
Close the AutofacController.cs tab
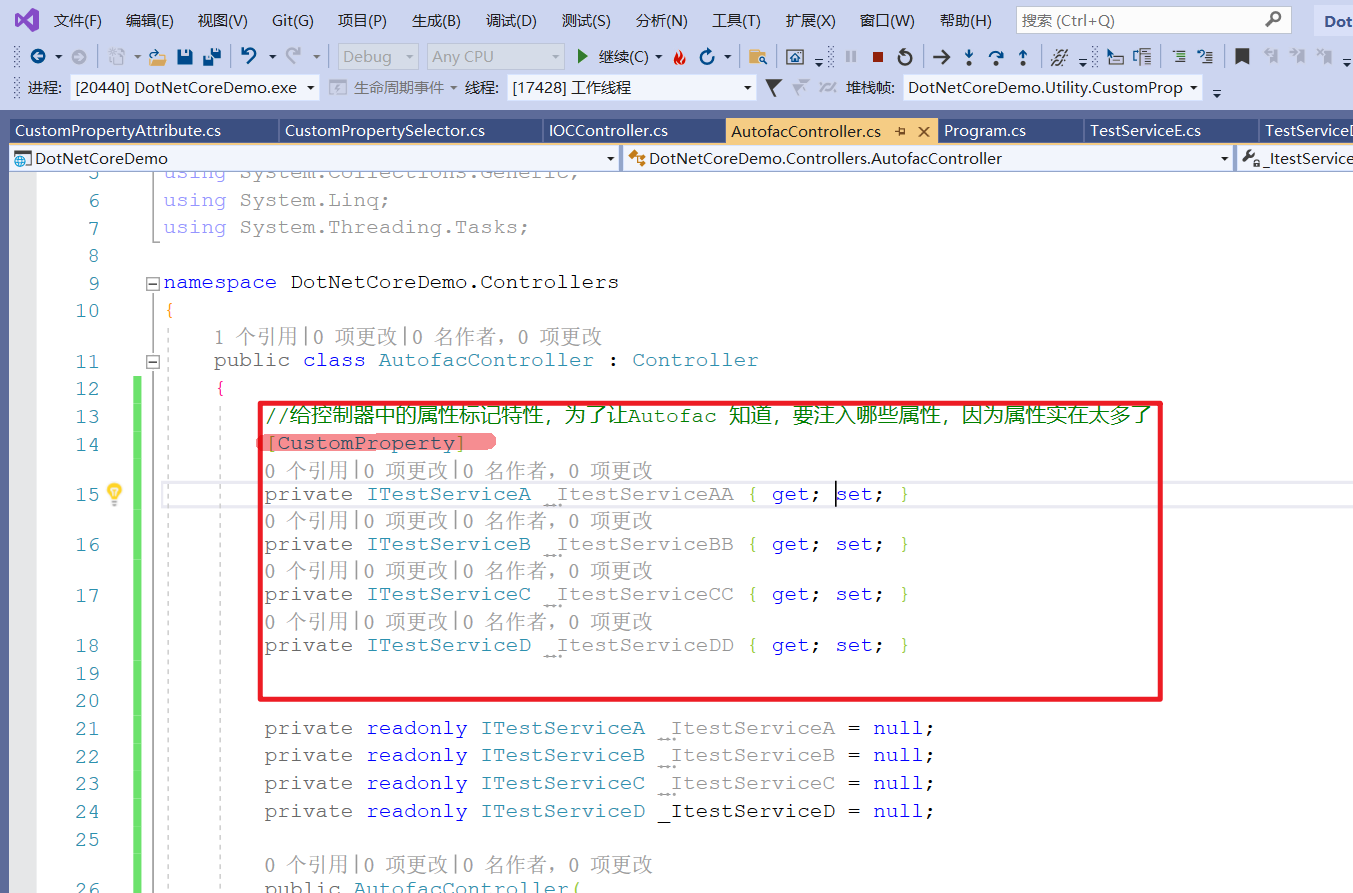pos(923,131)
